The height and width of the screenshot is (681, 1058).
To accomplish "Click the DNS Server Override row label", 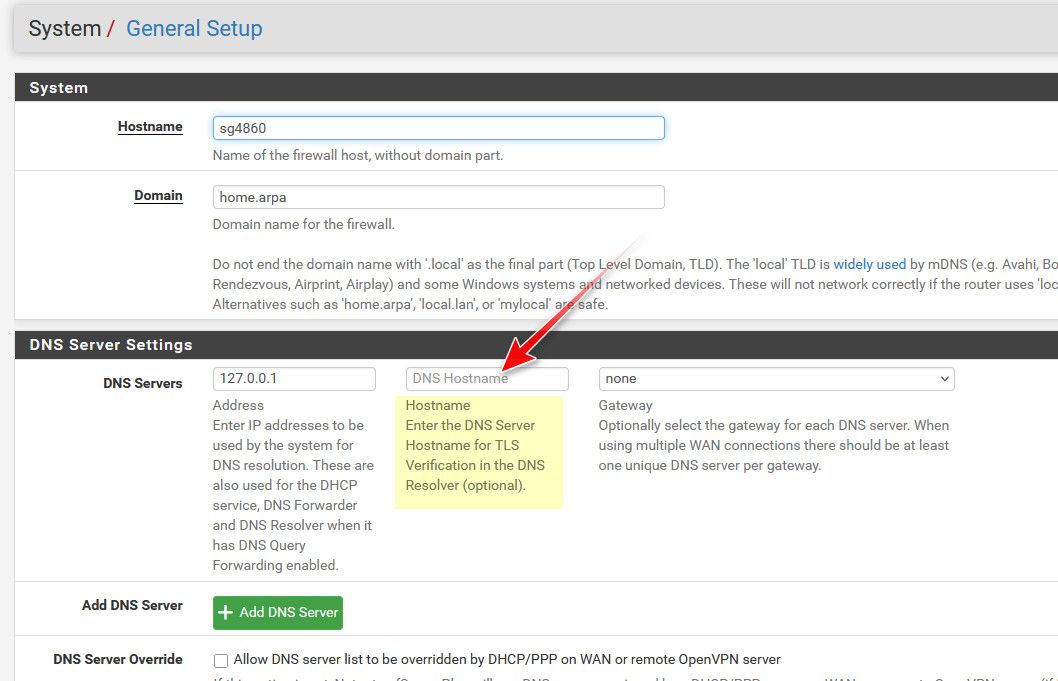I will coord(118,659).
